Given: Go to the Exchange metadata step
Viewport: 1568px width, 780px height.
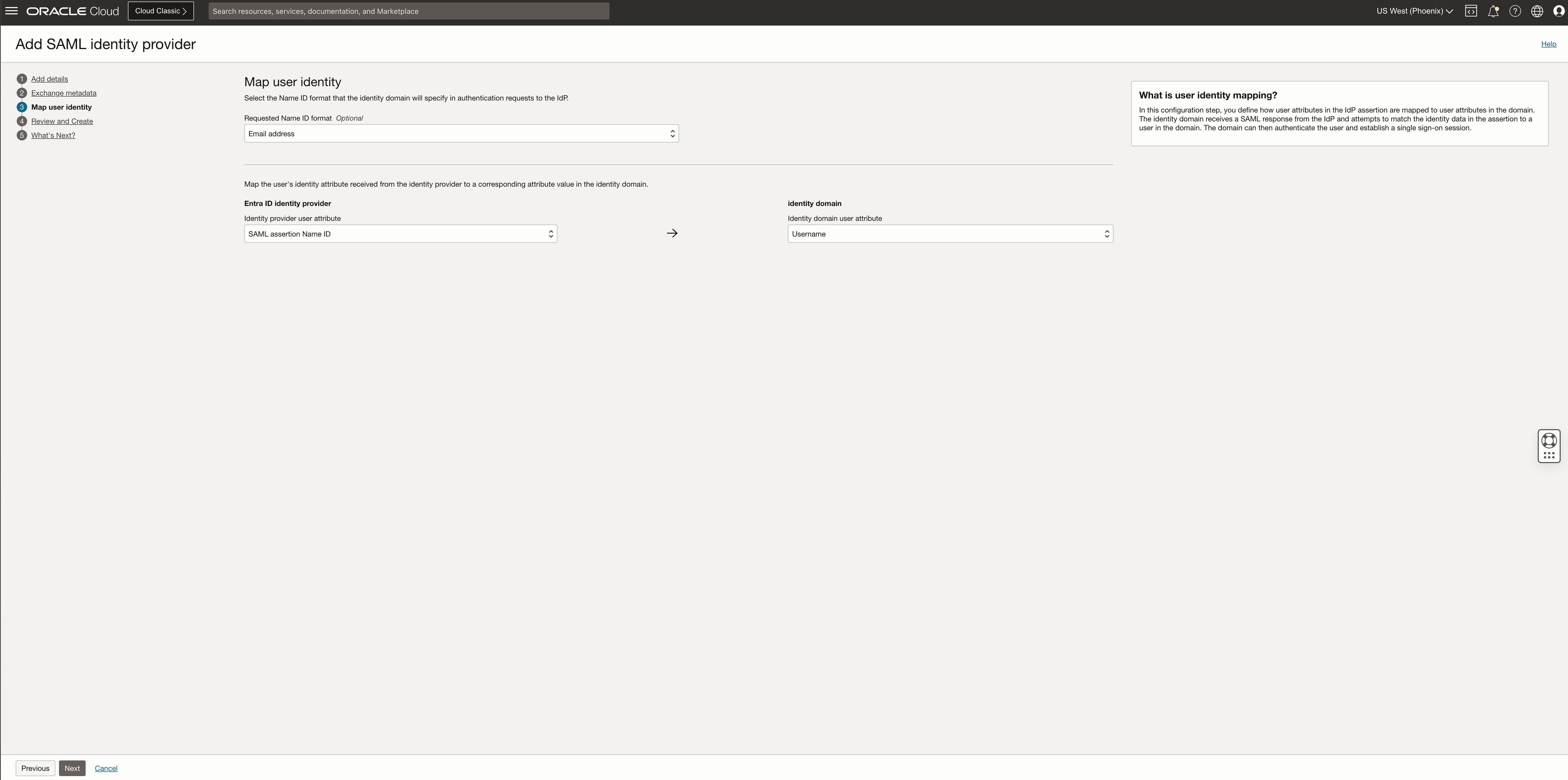Looking at the screenshot, I should point(63,93).
